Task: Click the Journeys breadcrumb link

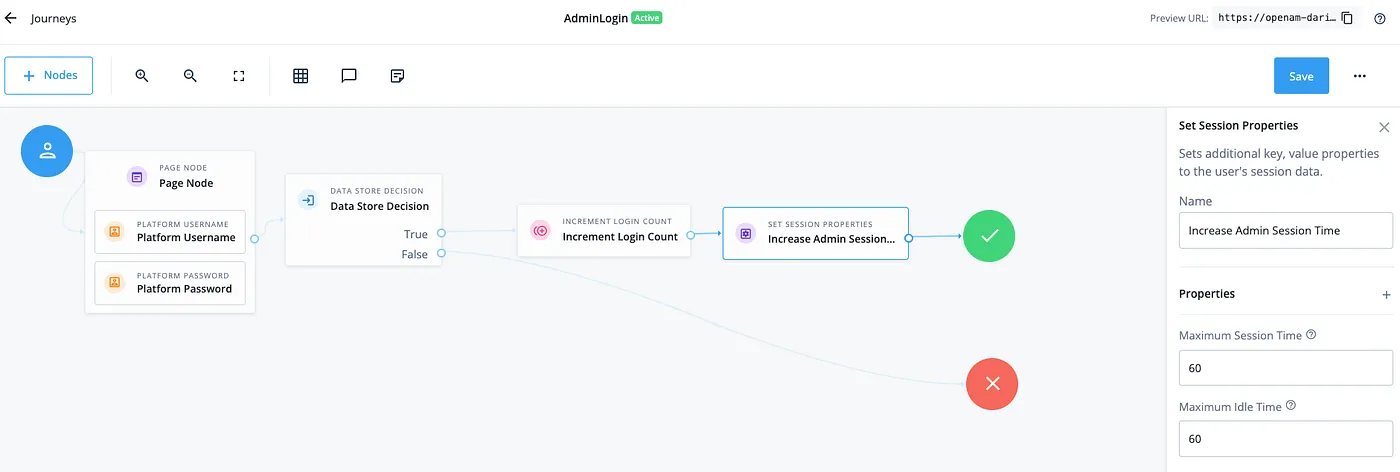Action: pyautogui.click(x=53, y=18)
